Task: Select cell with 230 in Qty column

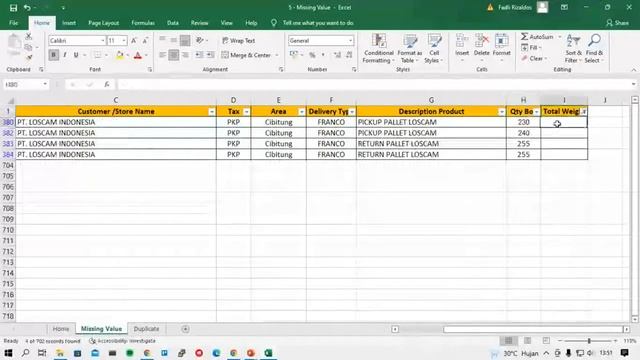Action: [523, 122]
